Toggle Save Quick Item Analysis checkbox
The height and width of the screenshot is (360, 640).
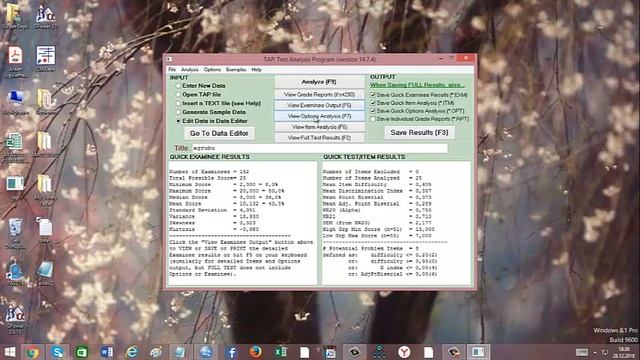pos(373,103)
